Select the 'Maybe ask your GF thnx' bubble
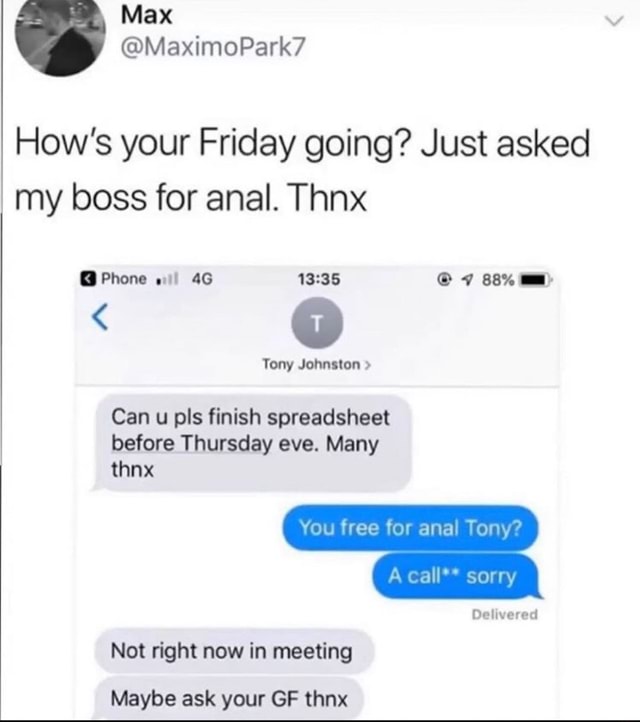The image size is (640, 722). pos(229,698)
